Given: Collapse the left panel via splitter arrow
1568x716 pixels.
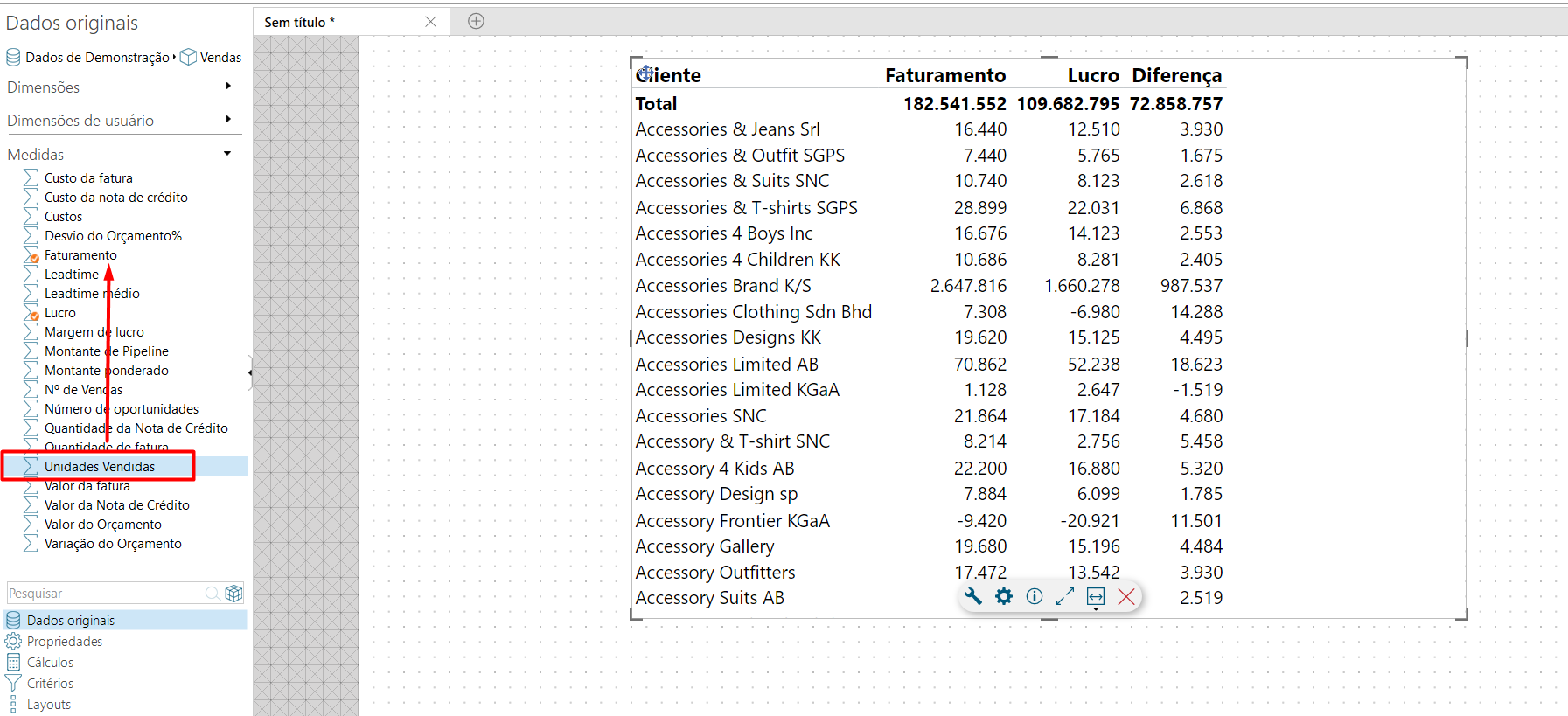Looking at the screenshot, I should pos(250,372).
